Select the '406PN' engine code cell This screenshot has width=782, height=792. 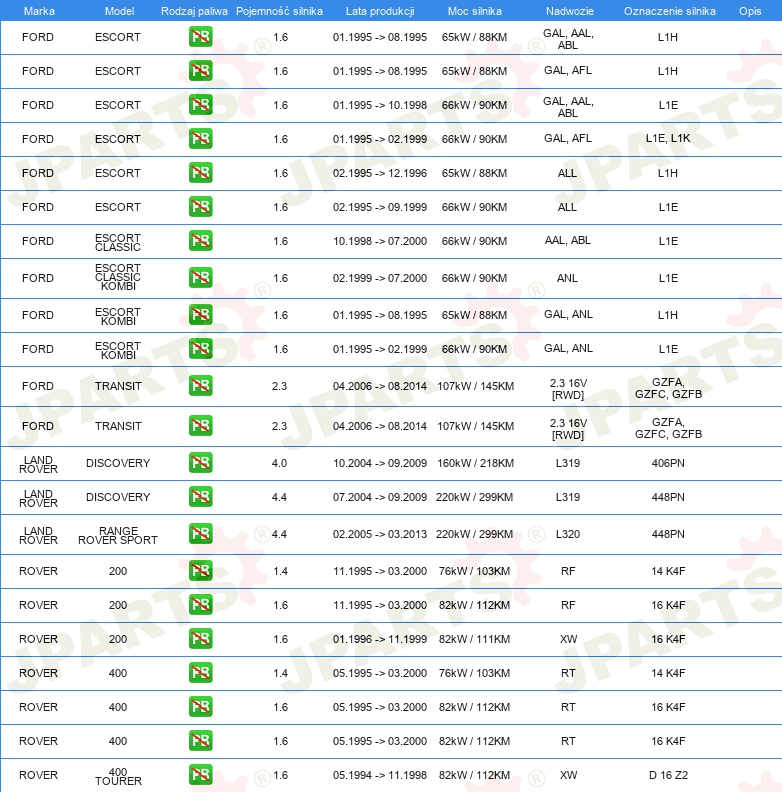[x=668, y=463]
